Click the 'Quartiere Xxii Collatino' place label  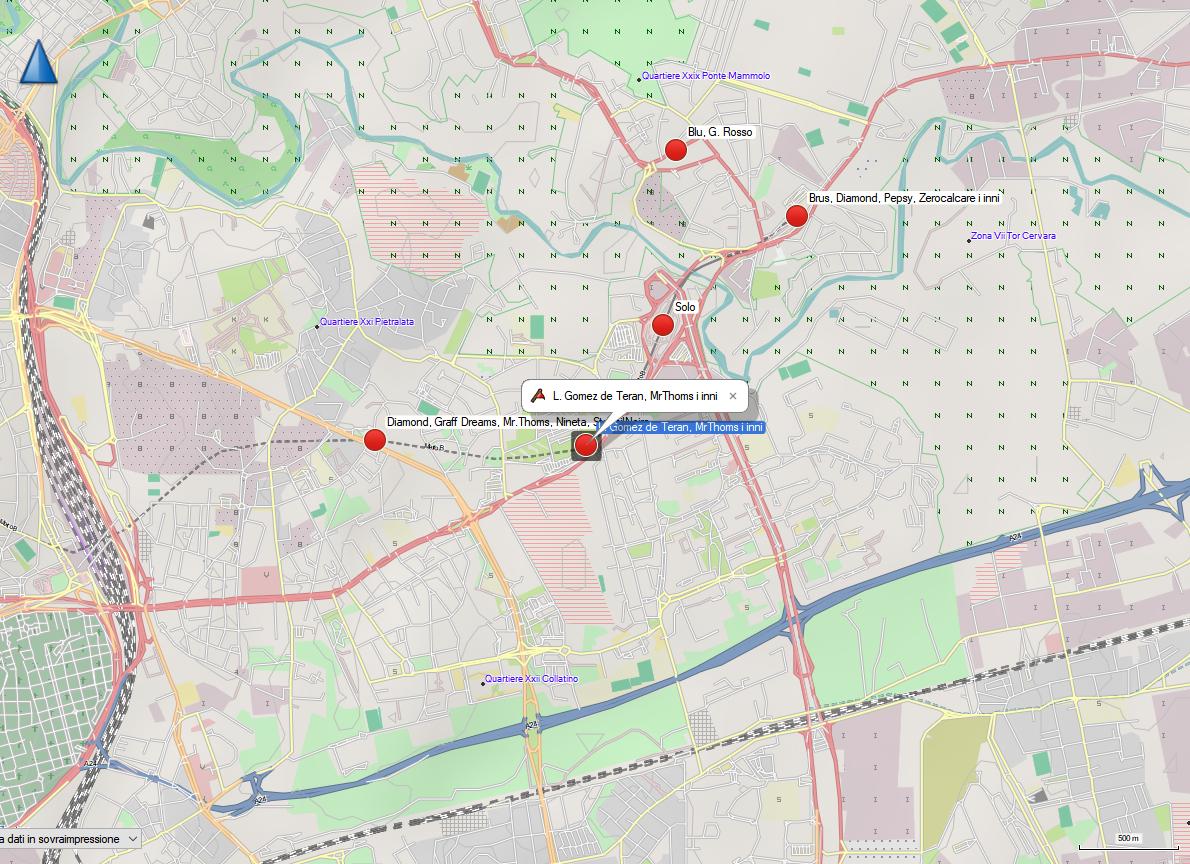(531, 680)
